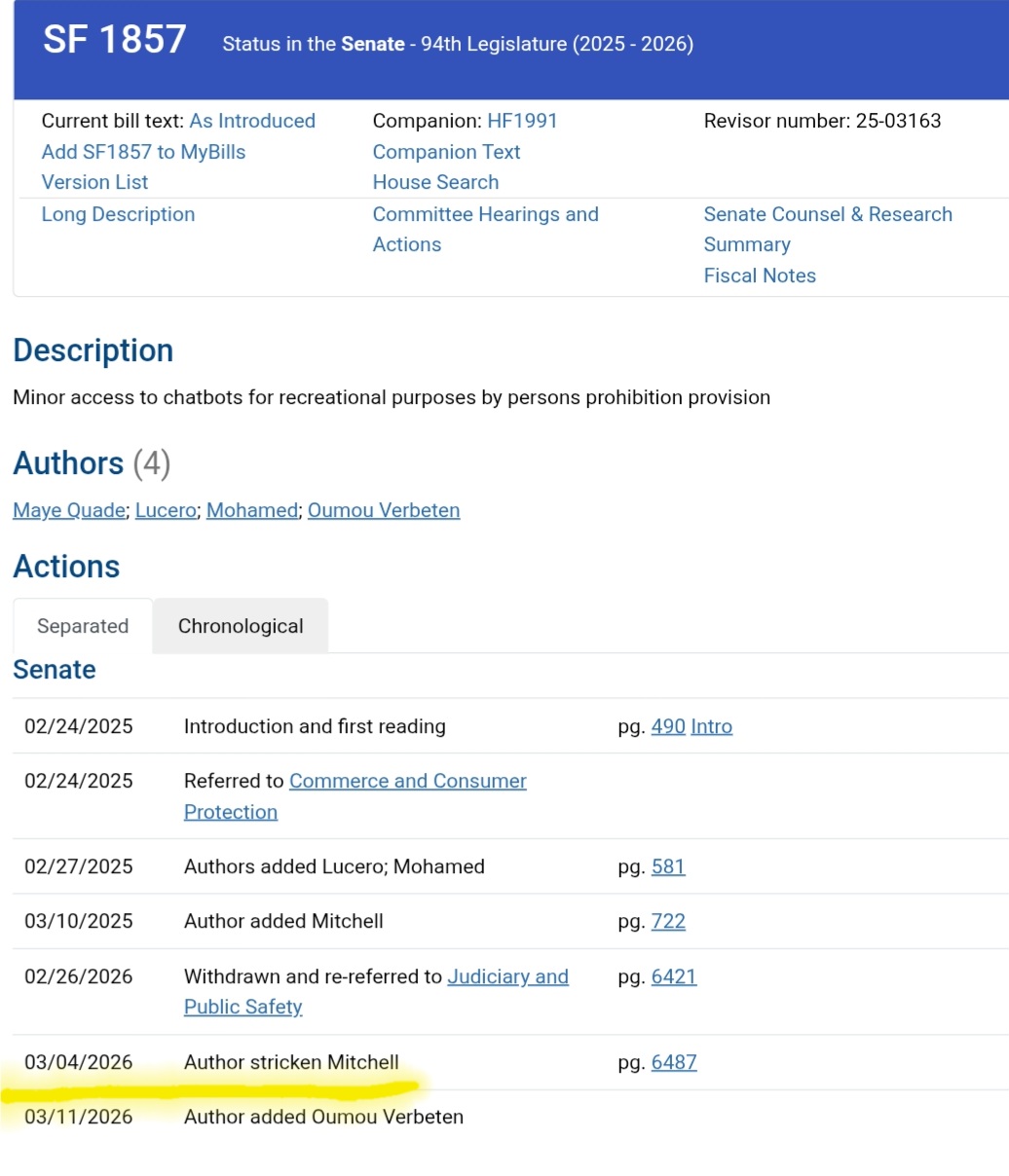Add SF1857 to MyBills
Screen dimensions: 1009x1176
(x=143, y=152)
